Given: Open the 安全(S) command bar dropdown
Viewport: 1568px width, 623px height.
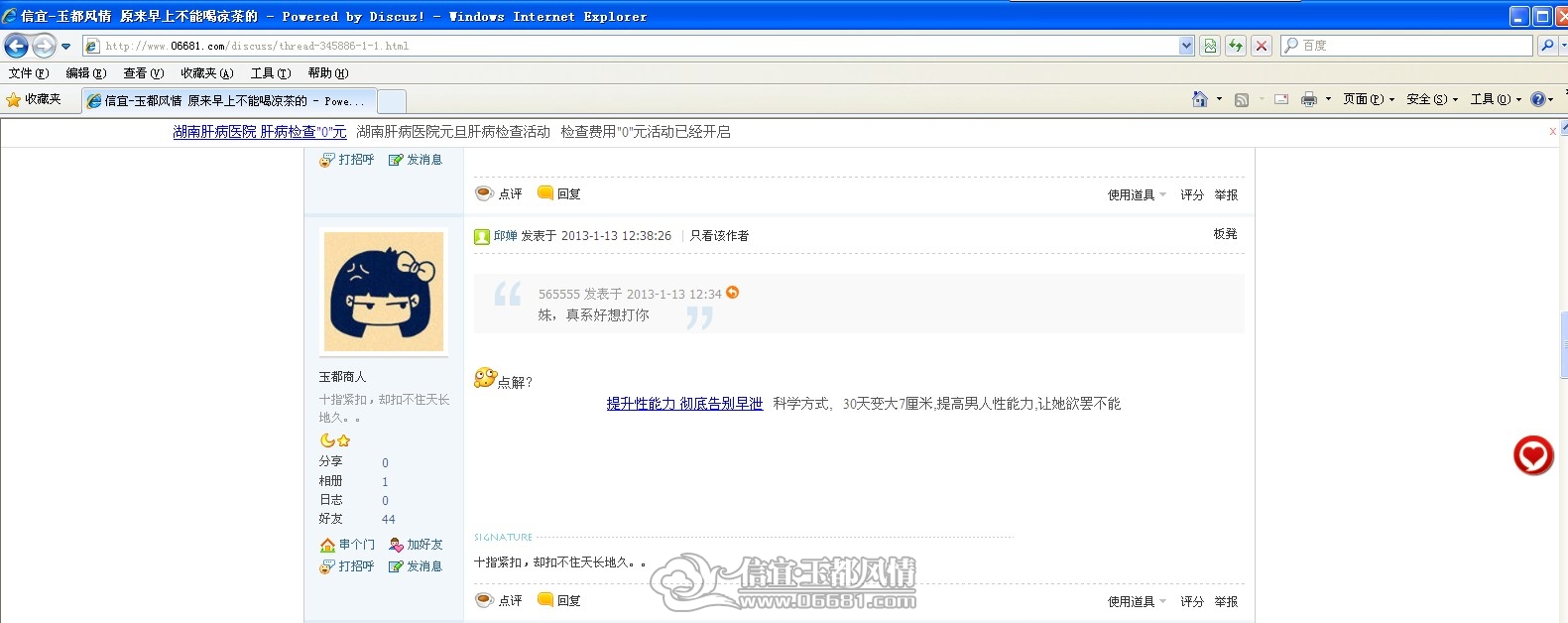Looking at the screenshot, I should tap(1432, 99).
